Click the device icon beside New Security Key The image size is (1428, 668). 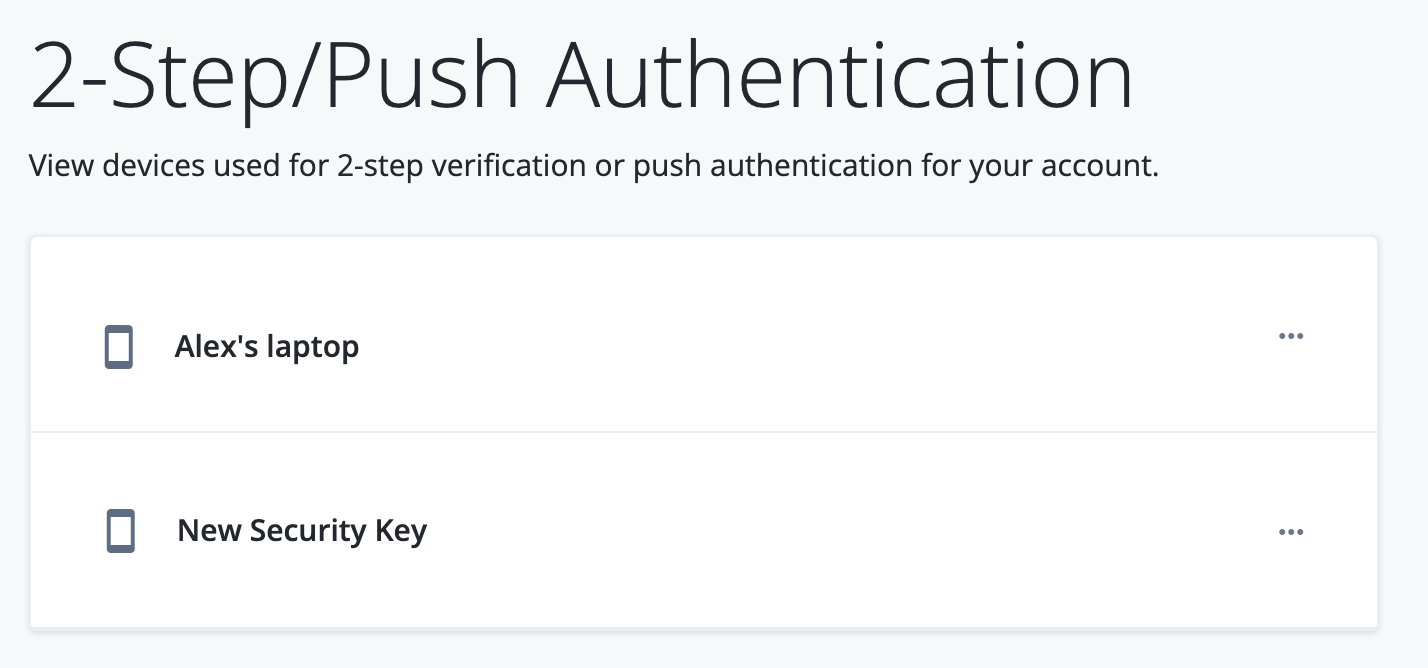pos(121,531)
